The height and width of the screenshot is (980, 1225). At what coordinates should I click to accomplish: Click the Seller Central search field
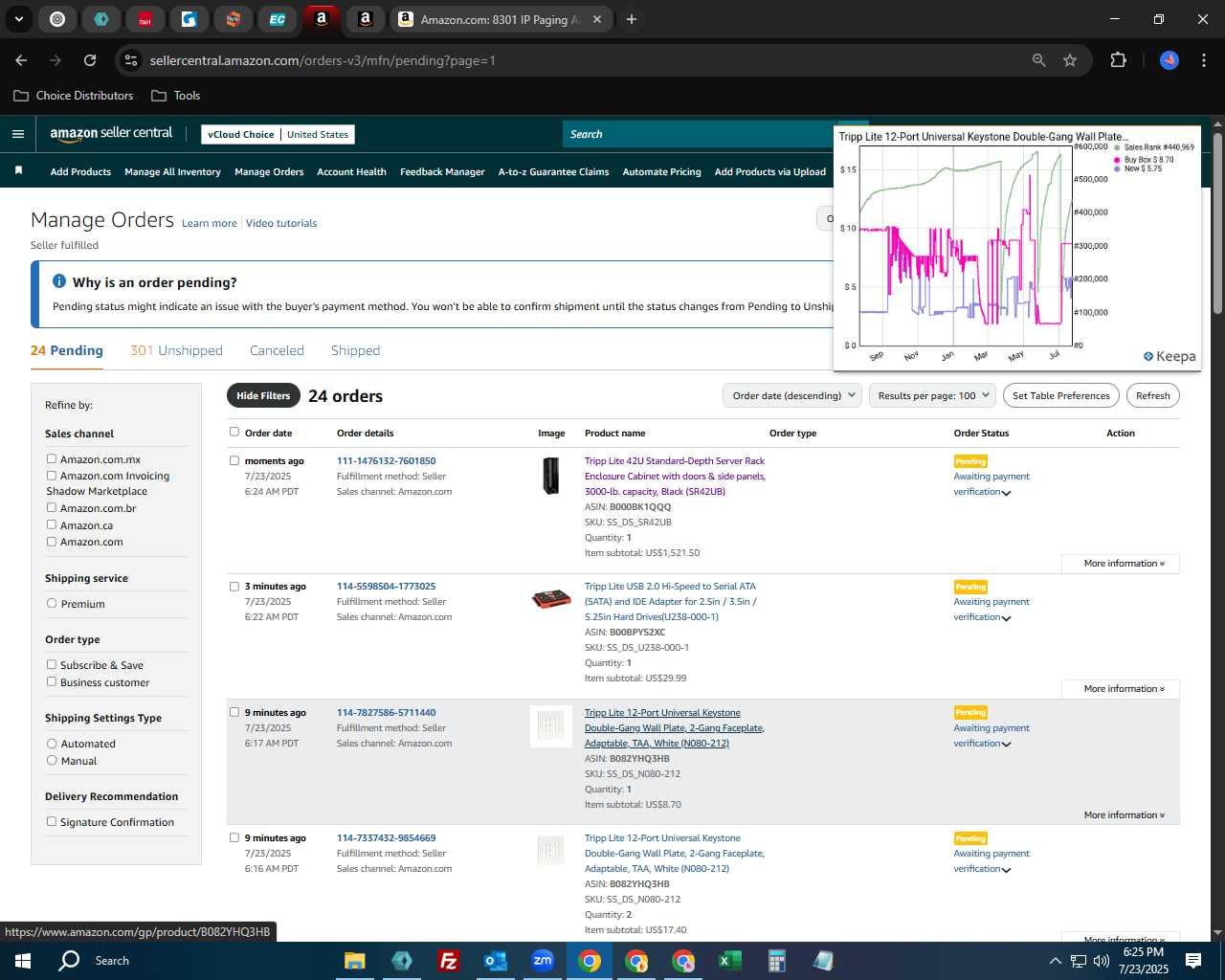click(x=699, y=134)
